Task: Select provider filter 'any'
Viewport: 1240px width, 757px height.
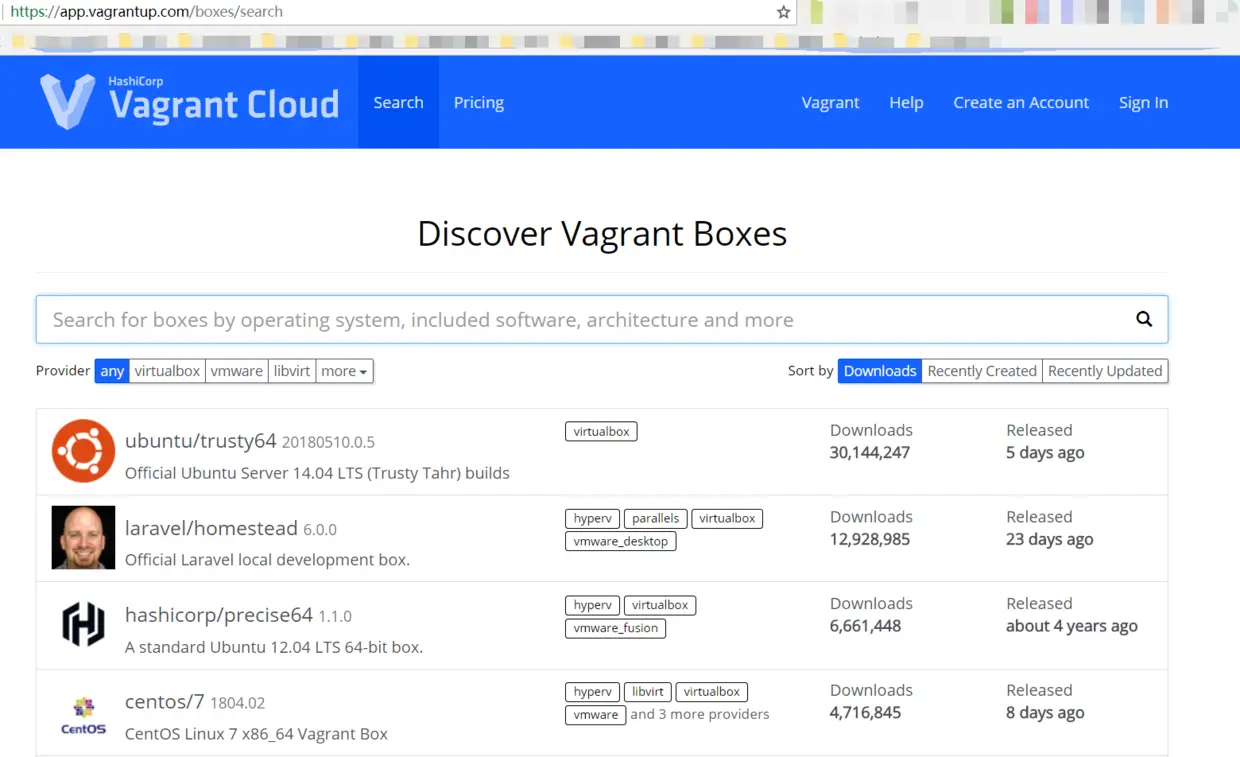Action: point(112,371)
